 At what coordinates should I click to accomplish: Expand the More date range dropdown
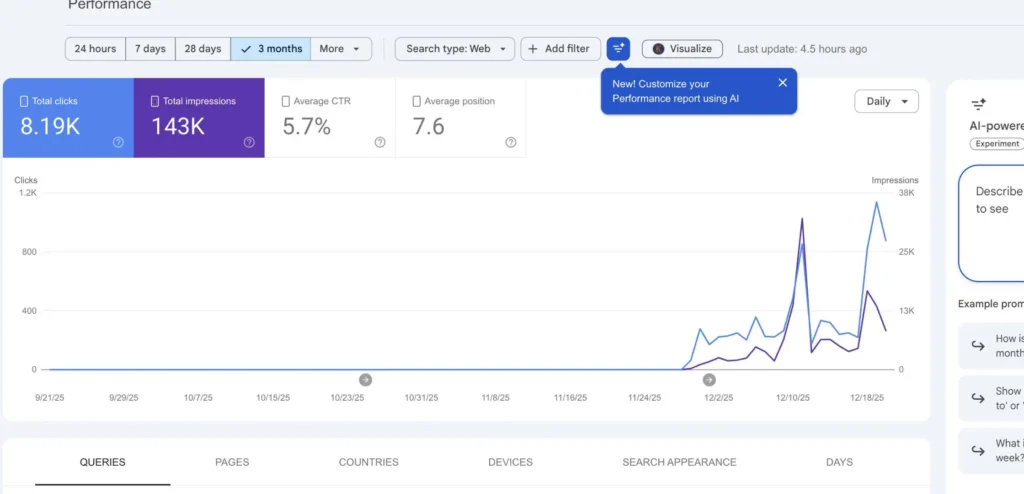(341, 48)
